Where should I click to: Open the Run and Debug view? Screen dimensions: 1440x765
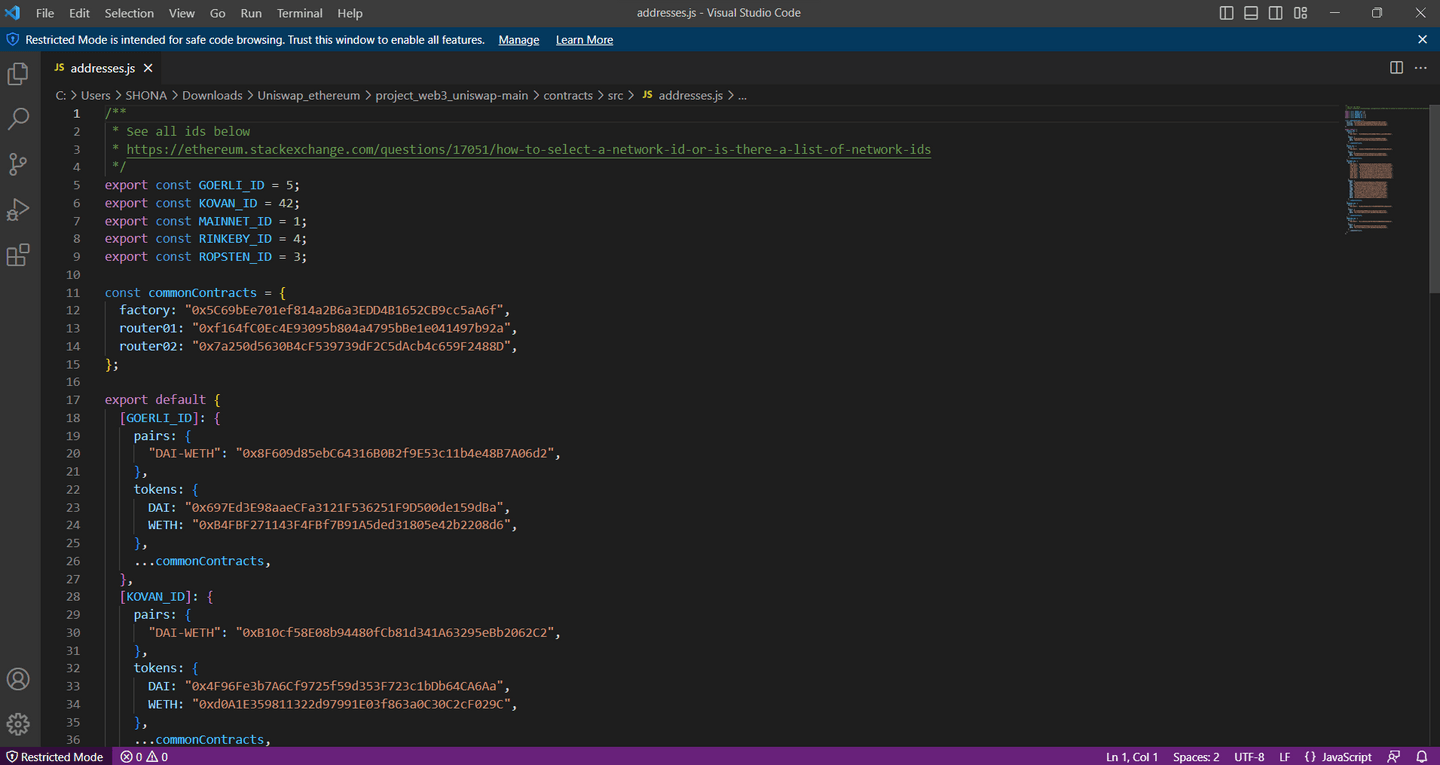pos(18,210)
